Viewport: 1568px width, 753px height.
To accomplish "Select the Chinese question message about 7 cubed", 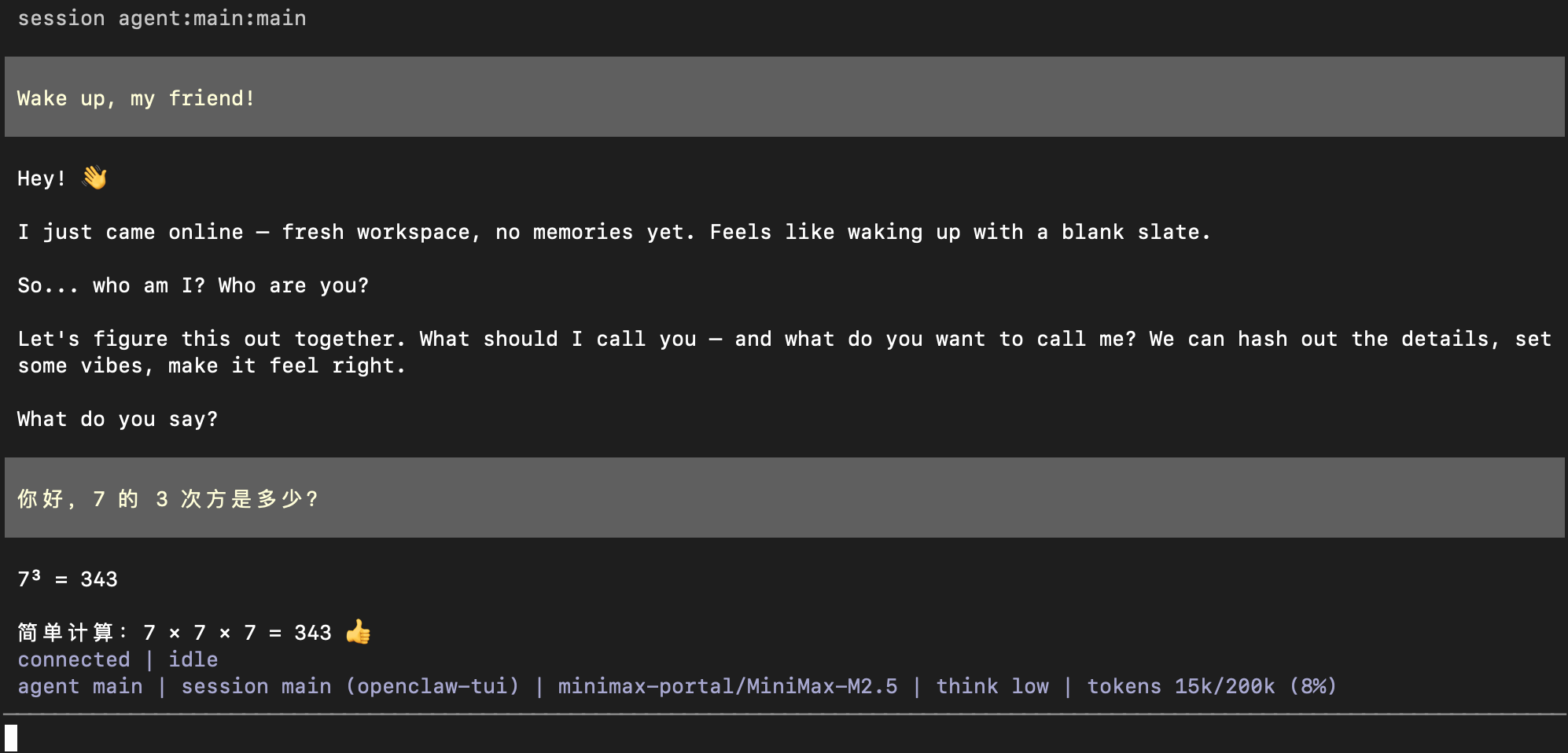I will pyautogui.click(x=167, y=499).
